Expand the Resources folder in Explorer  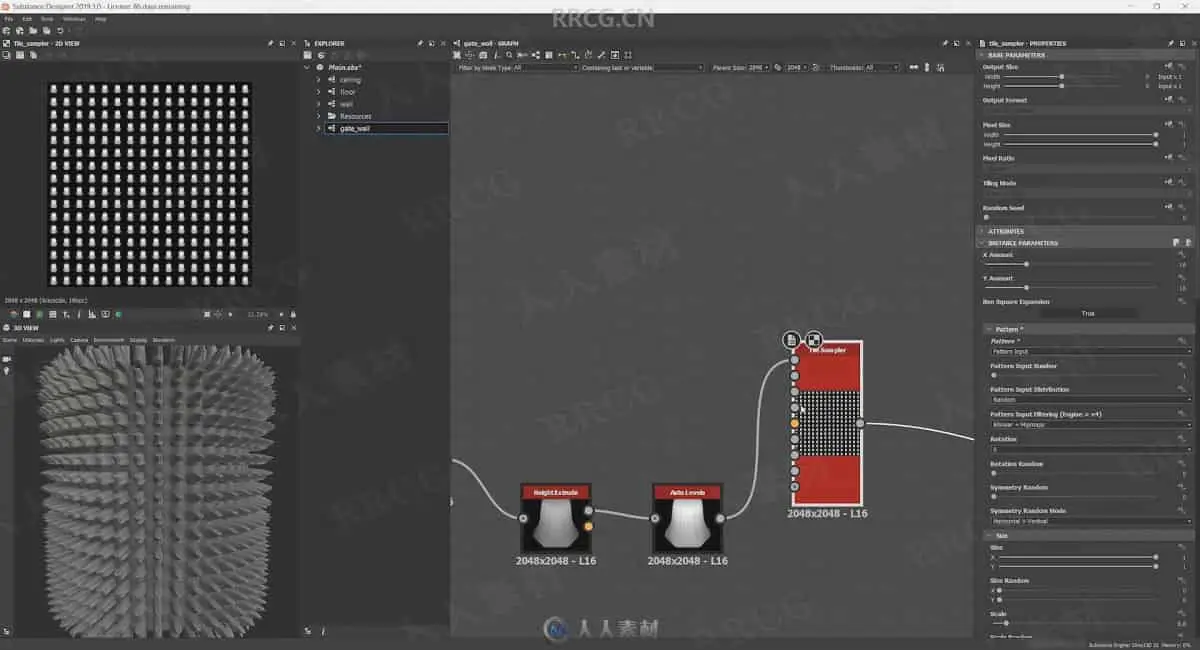tap(319, 116)
